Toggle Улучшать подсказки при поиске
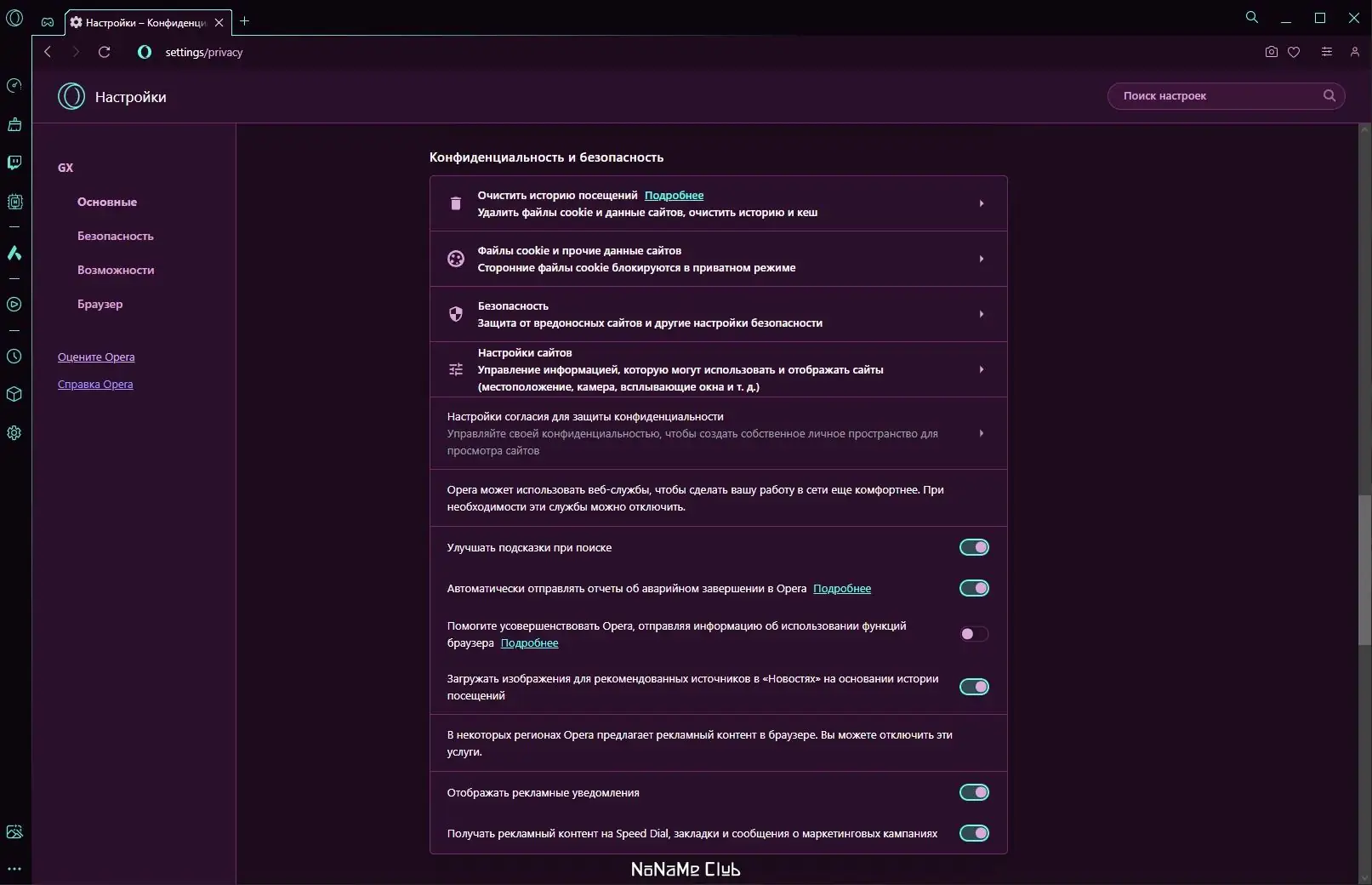Image resolution: width=1372 pixels, height=885 pixels. point(974,547)
